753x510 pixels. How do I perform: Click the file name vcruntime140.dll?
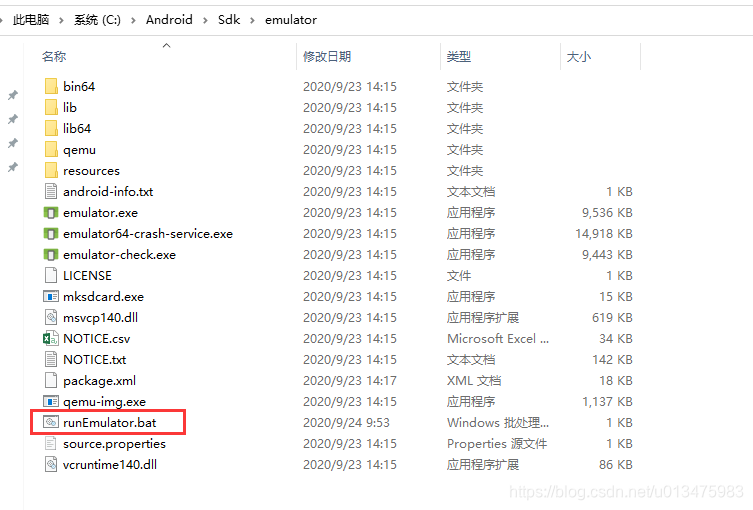tap(110, 465)
